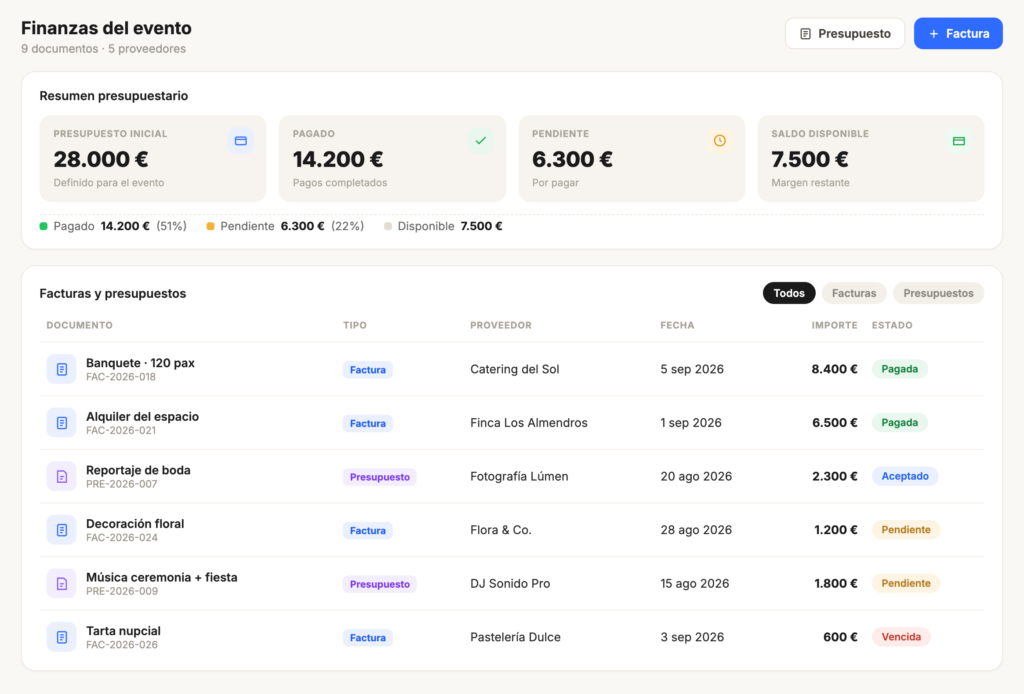Click Factura tag in Tarta nupcial row
Viewport: 1024px width, 694px height.
tap(368, 637)
